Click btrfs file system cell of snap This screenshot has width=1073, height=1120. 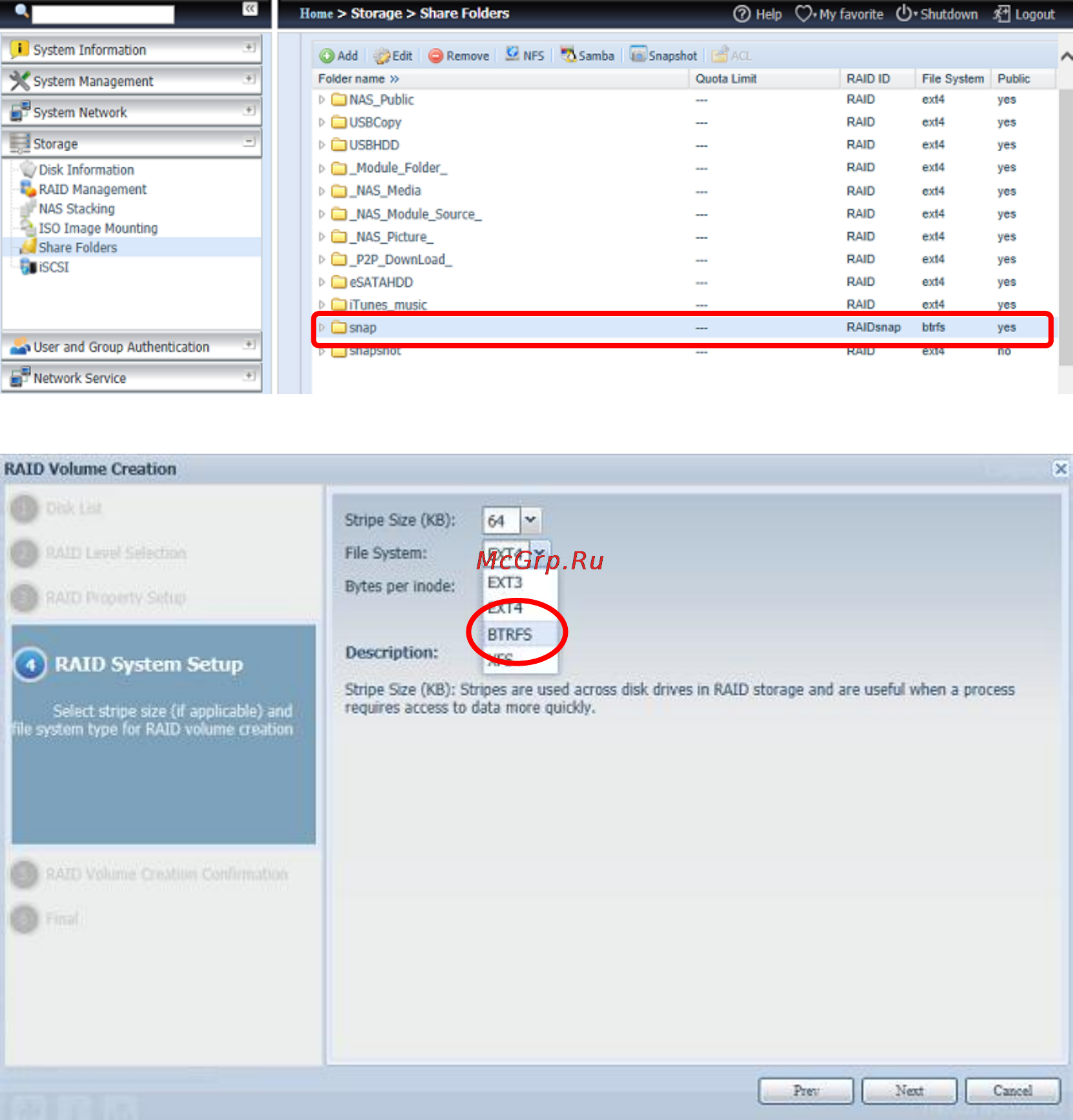933,328
